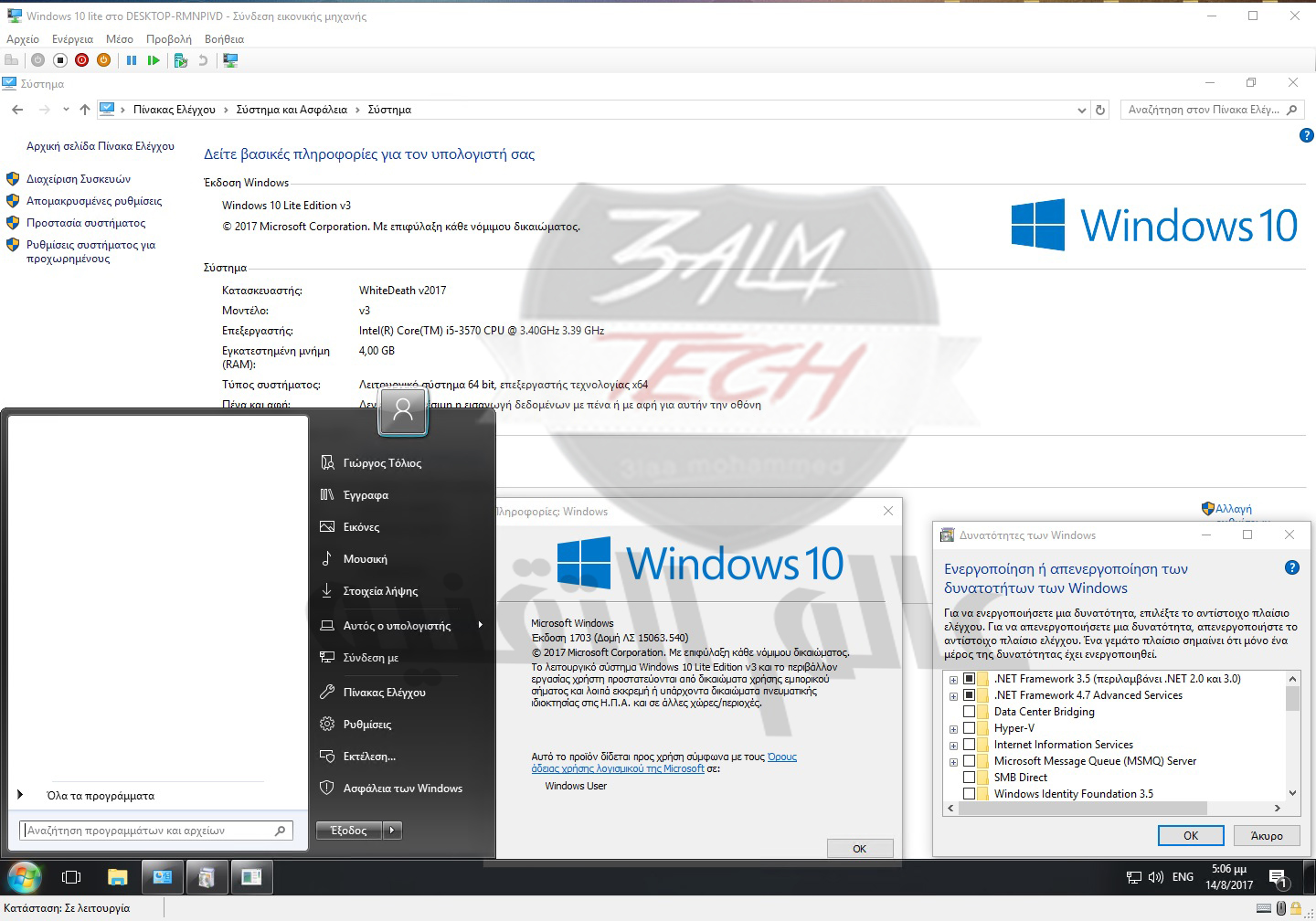Open the volume tray icon
1316x921 pixels.
coord(1156,877)
